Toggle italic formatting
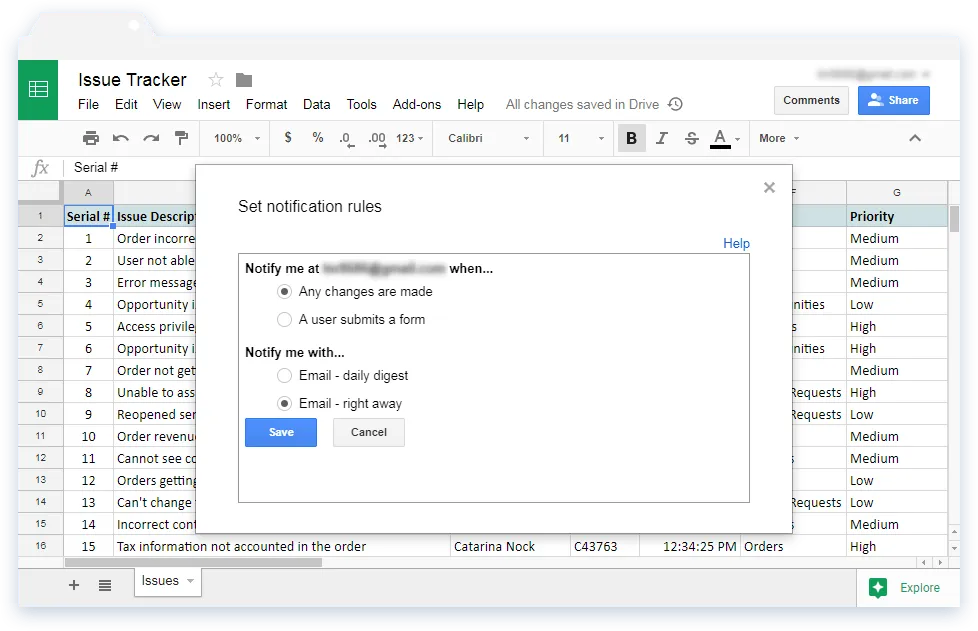This screenshot has height=631, width=978. [x=662, y=138]
